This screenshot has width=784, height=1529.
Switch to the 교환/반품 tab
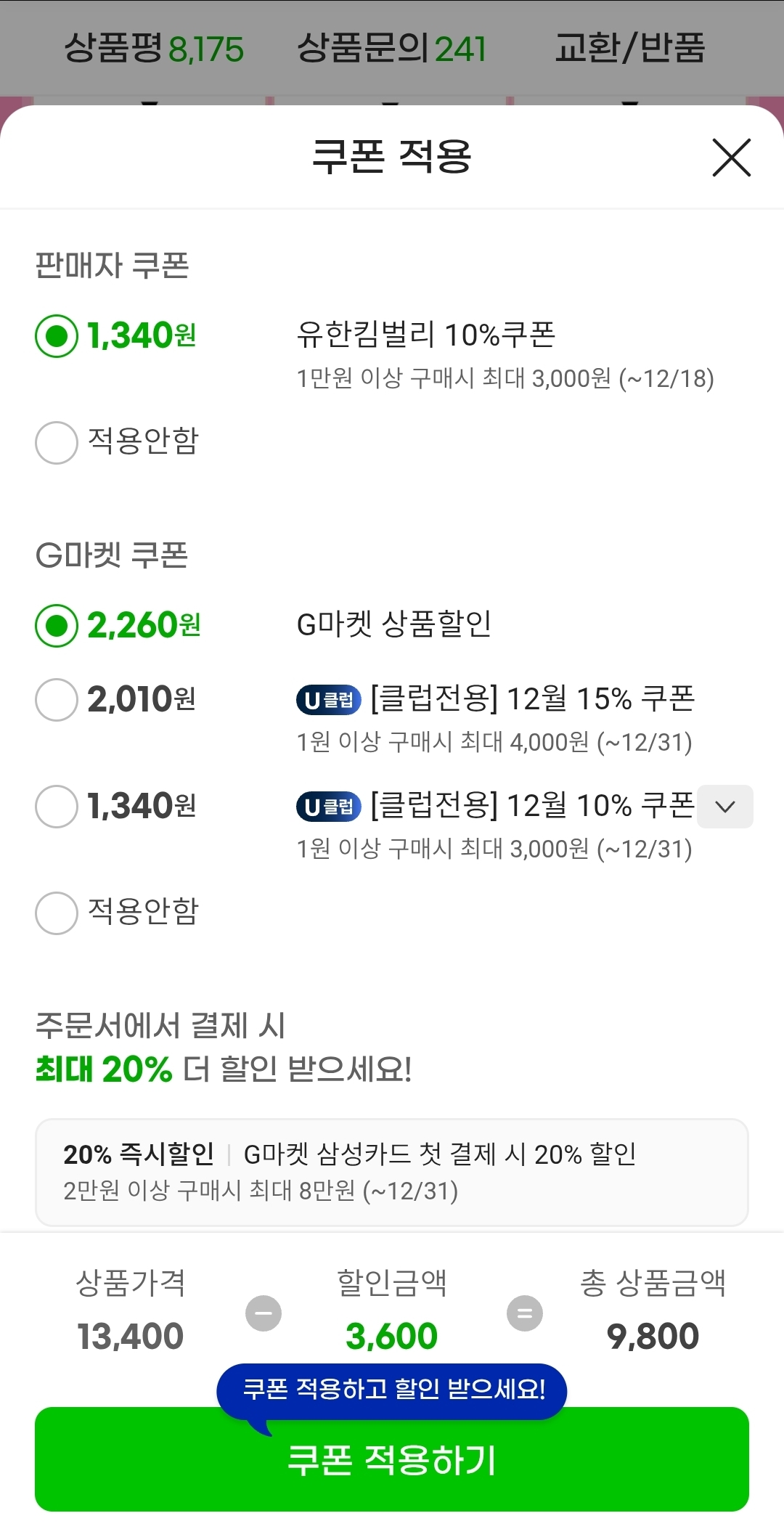click(629, 49)
